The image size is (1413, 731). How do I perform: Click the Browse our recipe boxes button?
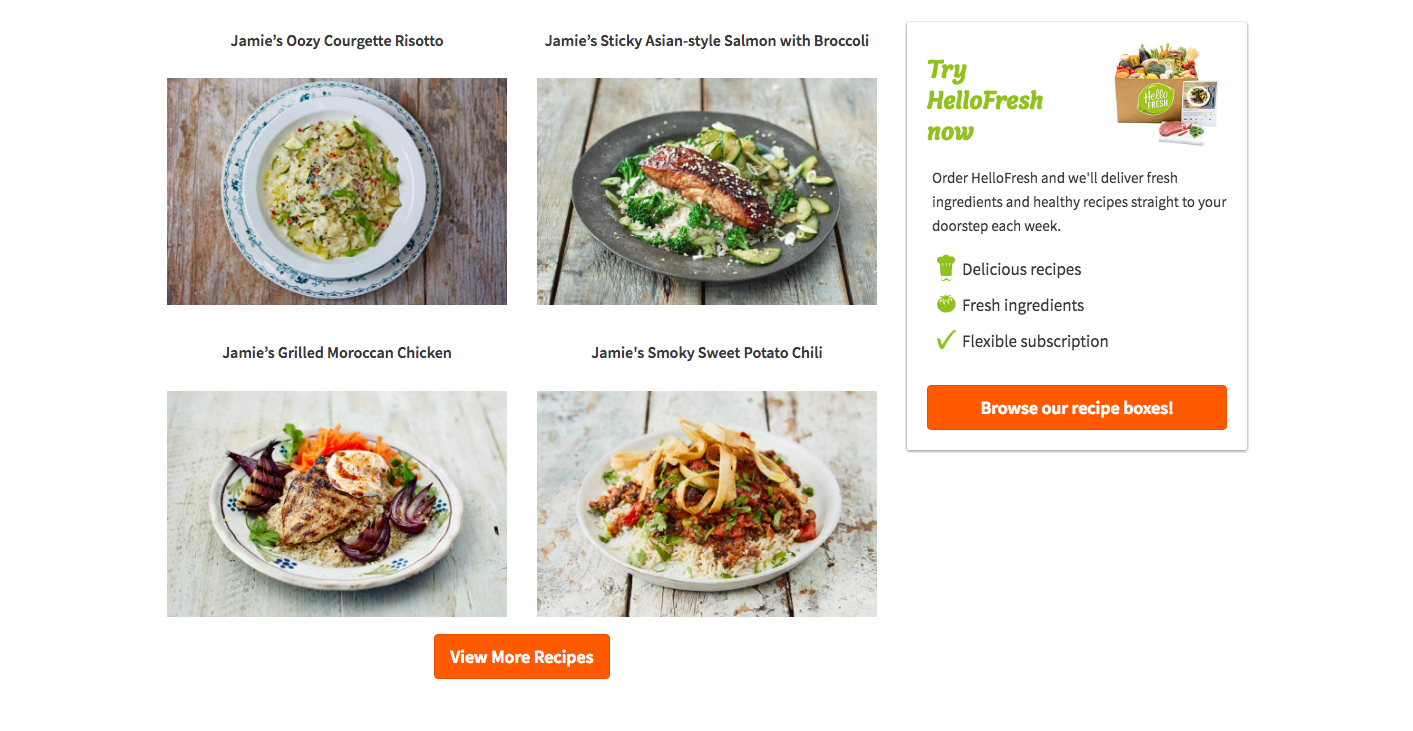[1076, 407]
